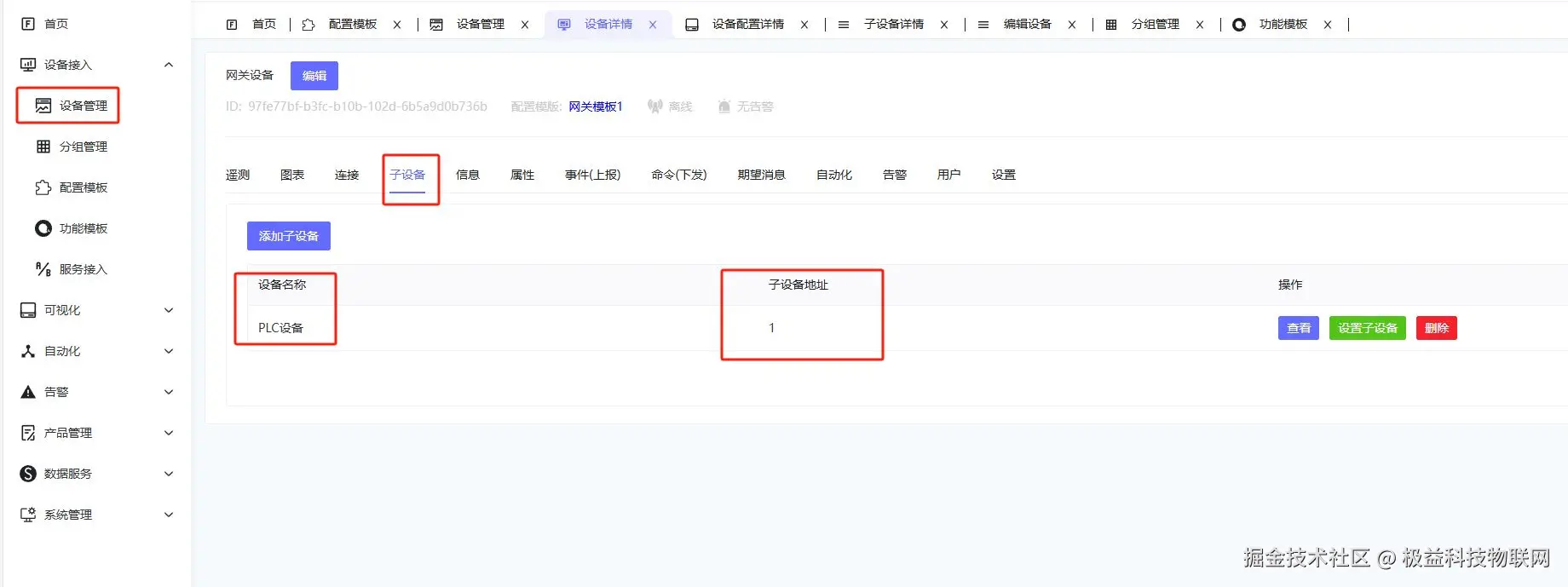Close the 设备管理 tab
Image resolution: width=1568 pixels, height=587 pixels.
[x=525, y=25]
